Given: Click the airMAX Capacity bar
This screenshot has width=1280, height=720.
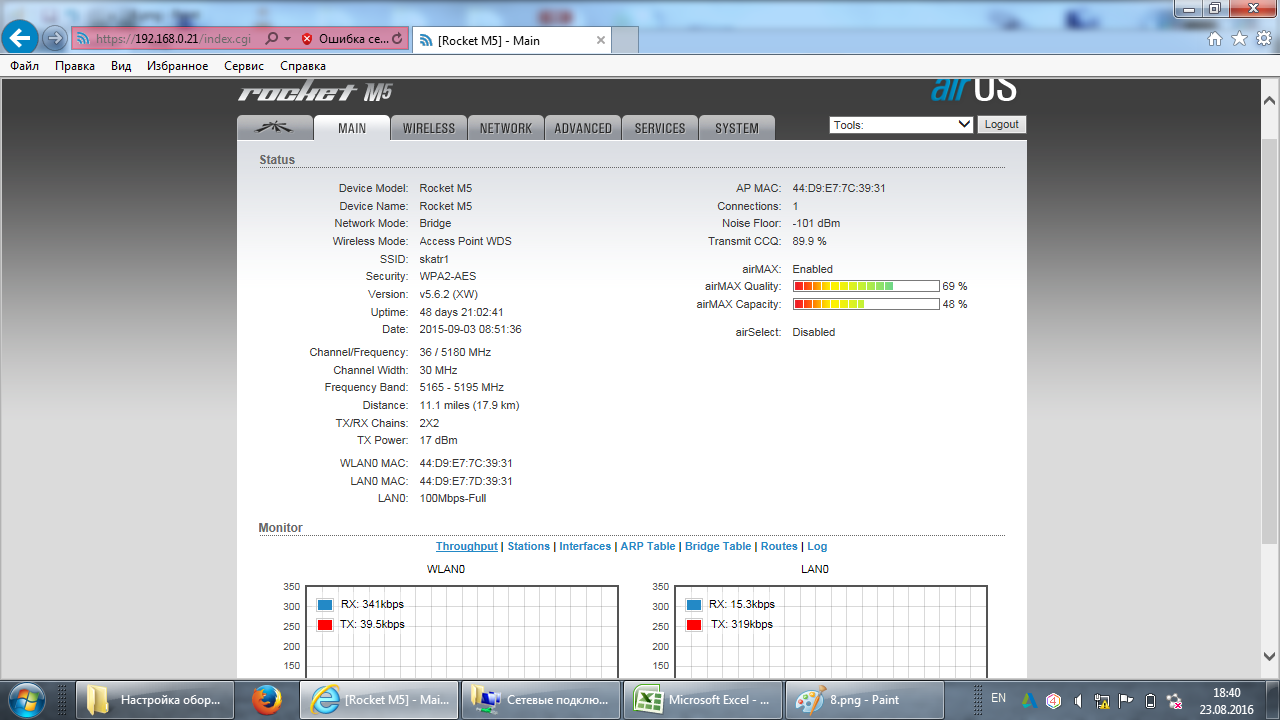Looking at the screenshot, I should point(866,304).
